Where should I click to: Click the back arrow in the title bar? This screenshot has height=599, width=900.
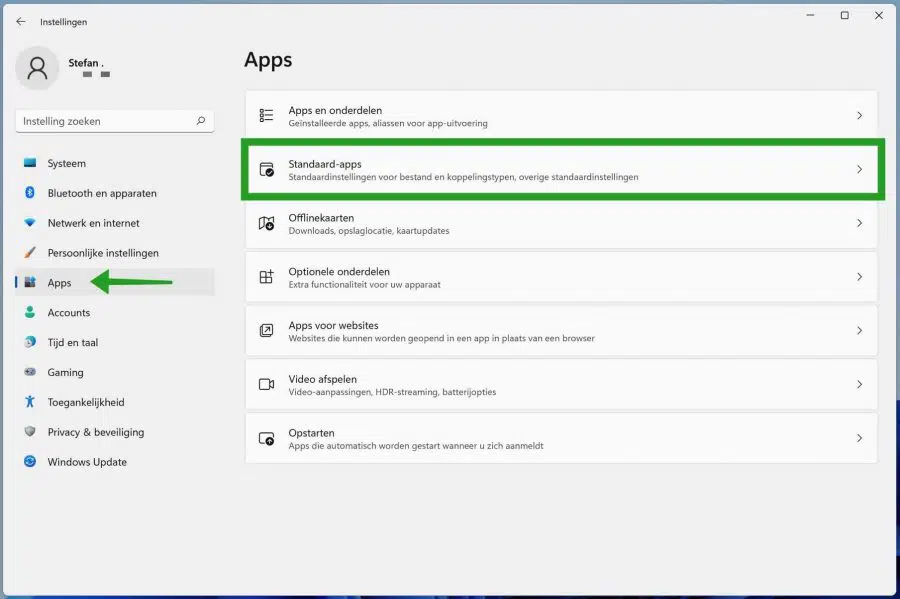click(21, 21)
